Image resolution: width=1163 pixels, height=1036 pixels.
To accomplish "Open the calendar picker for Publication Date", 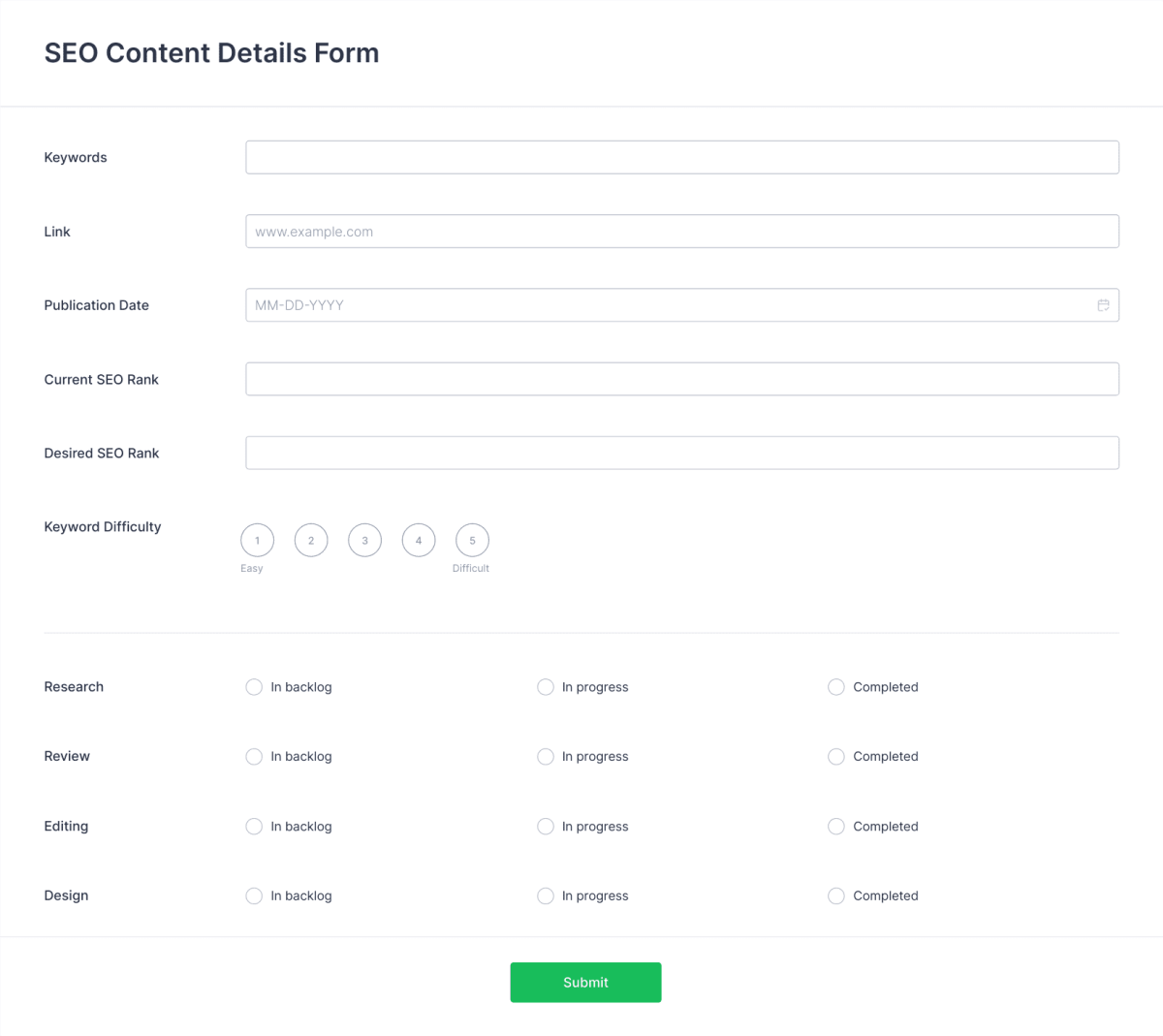I will [1103, 304].
